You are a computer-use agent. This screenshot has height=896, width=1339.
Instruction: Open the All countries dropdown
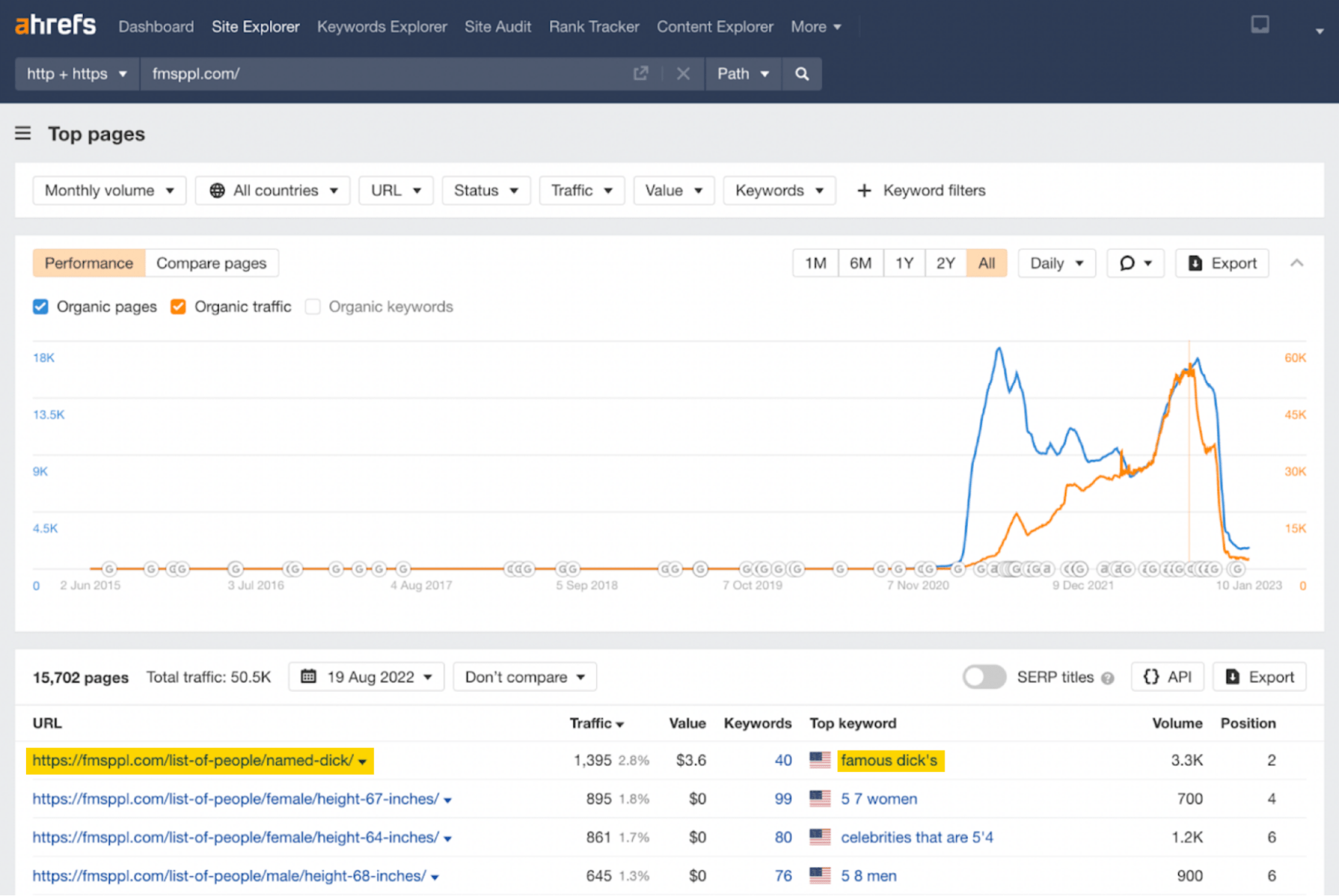tap(273, 191)
